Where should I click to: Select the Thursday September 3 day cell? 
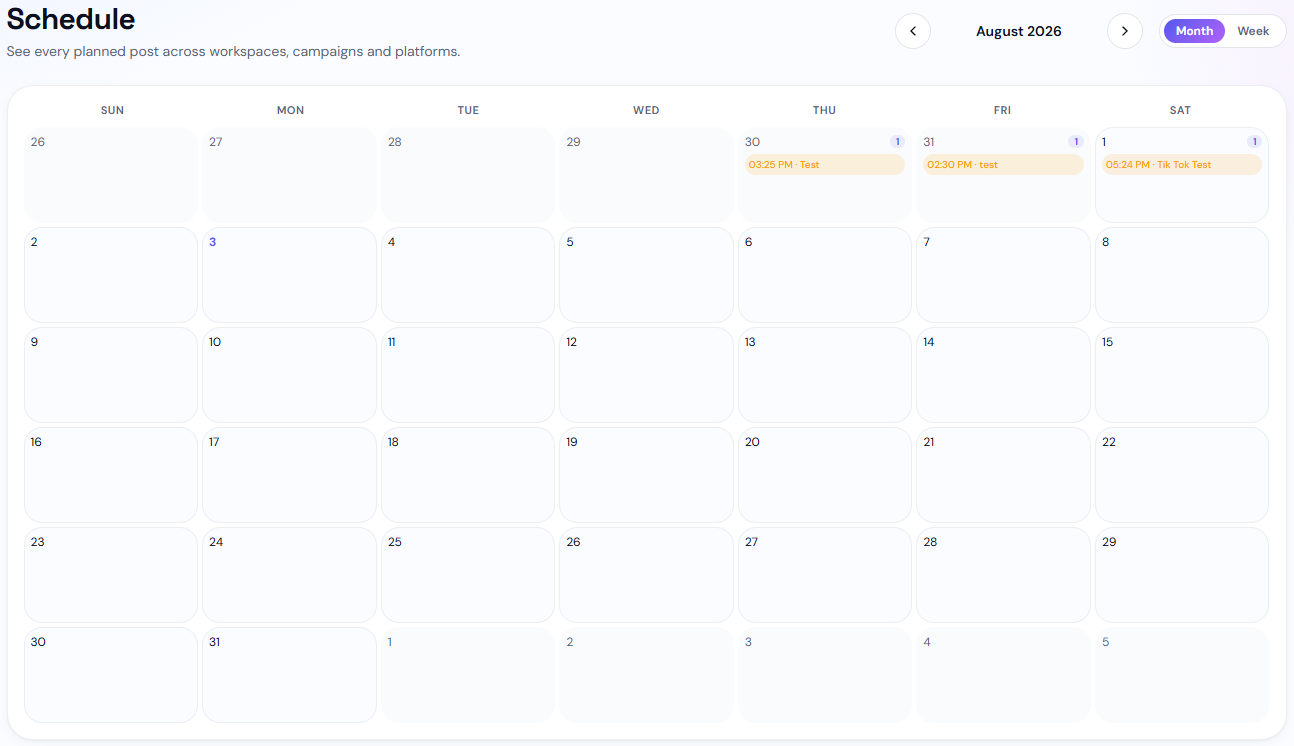(x=825, y=675)
